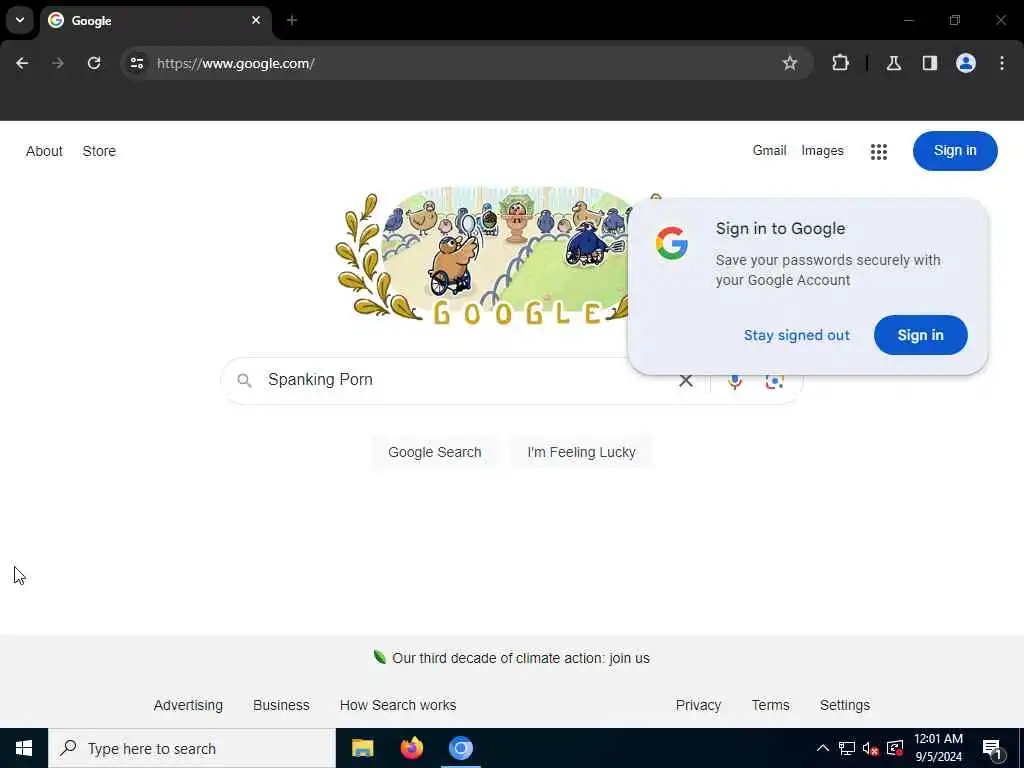Viewport: 1024px width, 768px height.
Task: Go back using the browser back arrow
Action: (22, 63)
